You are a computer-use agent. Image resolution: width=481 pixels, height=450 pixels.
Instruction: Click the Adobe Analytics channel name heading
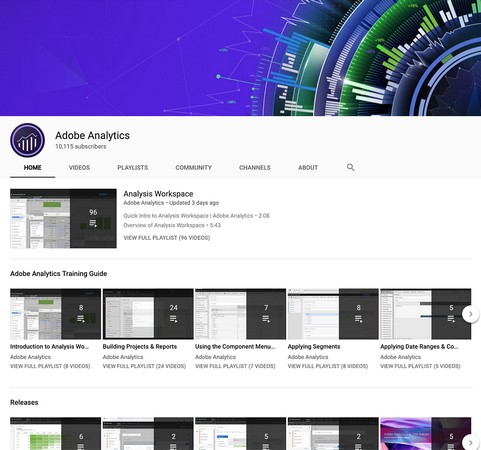[92, 135]
